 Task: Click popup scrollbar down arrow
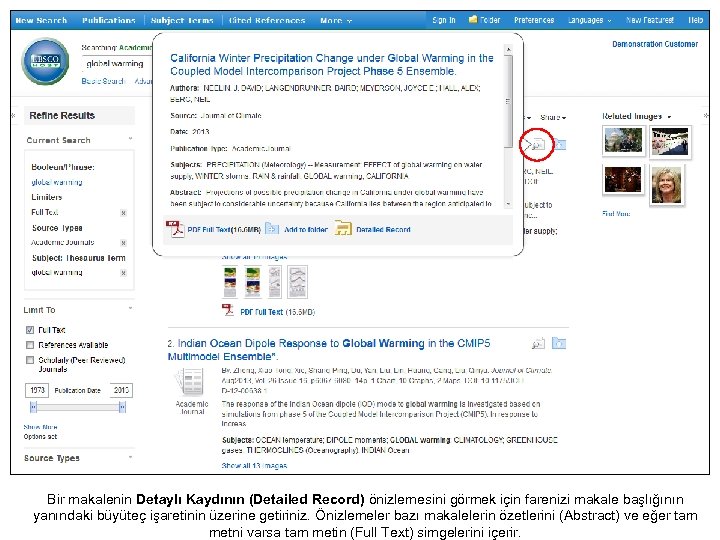[508, 204]
